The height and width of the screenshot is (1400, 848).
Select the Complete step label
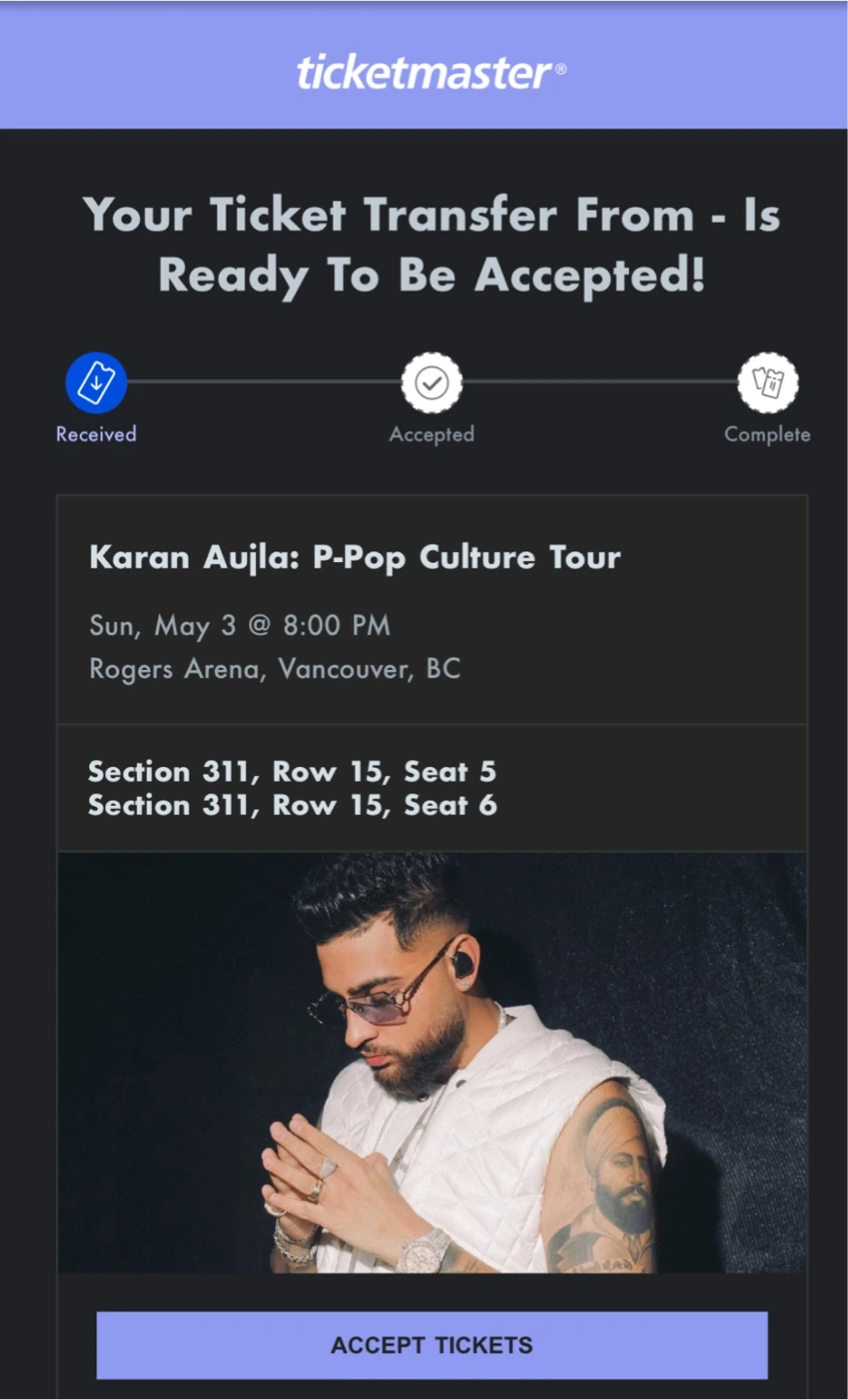click(767, 435)
